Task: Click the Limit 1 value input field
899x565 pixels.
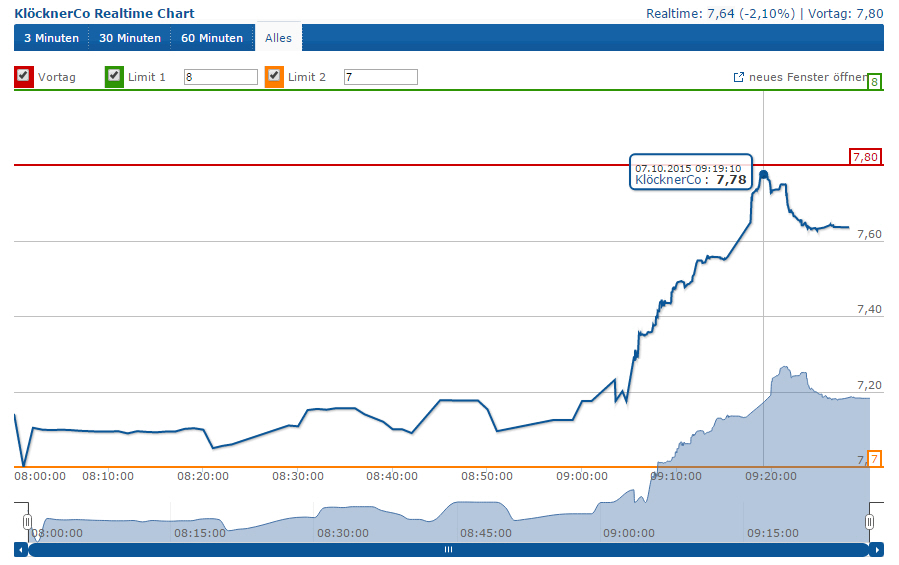Action: tap(221, 77)
